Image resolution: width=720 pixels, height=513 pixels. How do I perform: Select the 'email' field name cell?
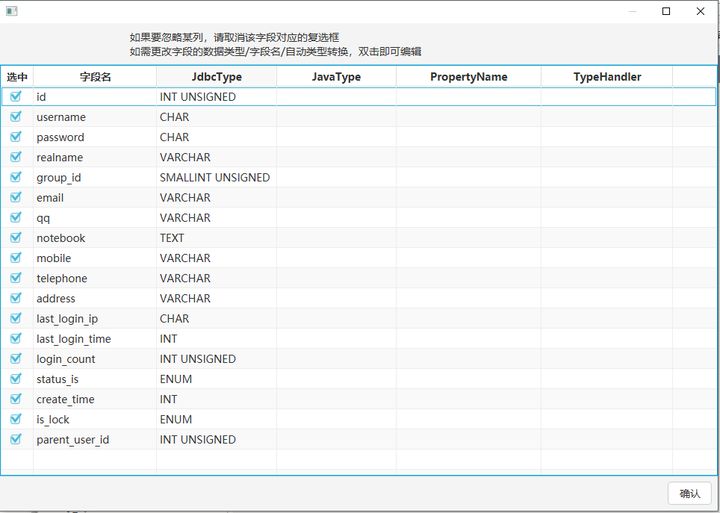tap(95, 197)
